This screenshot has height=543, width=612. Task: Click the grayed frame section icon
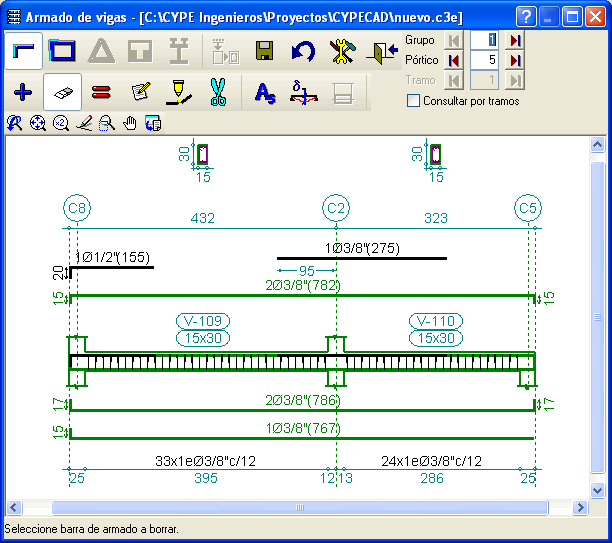click(343, 93)
